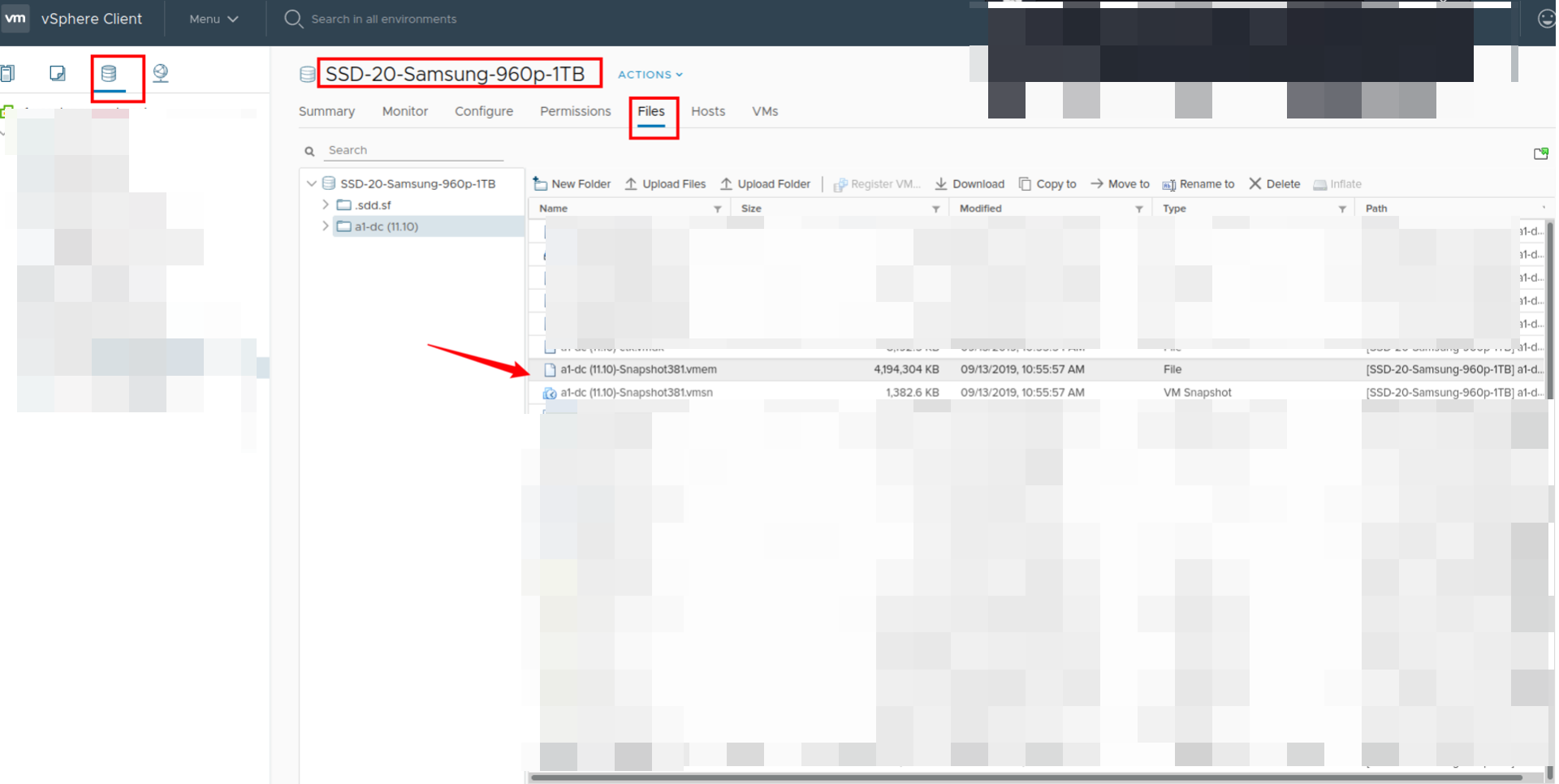Open the Monitor tab
Viewport: 1559px width, 784px height.
coord(405,111)
